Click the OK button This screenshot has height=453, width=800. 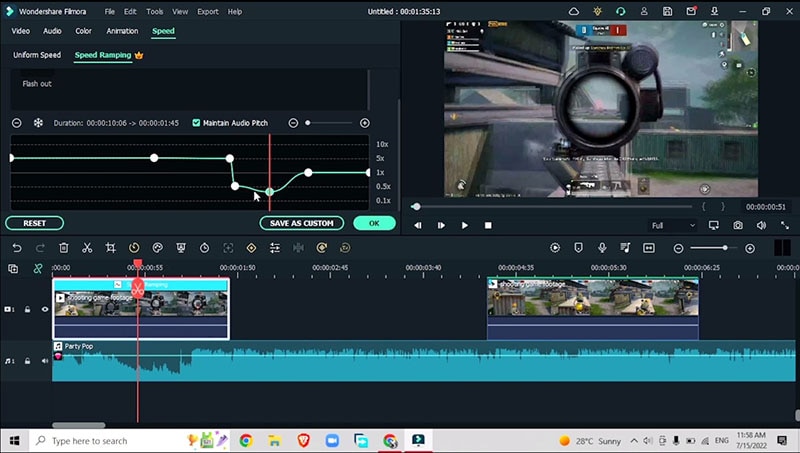pyautogui.click(x=374, y=223)
